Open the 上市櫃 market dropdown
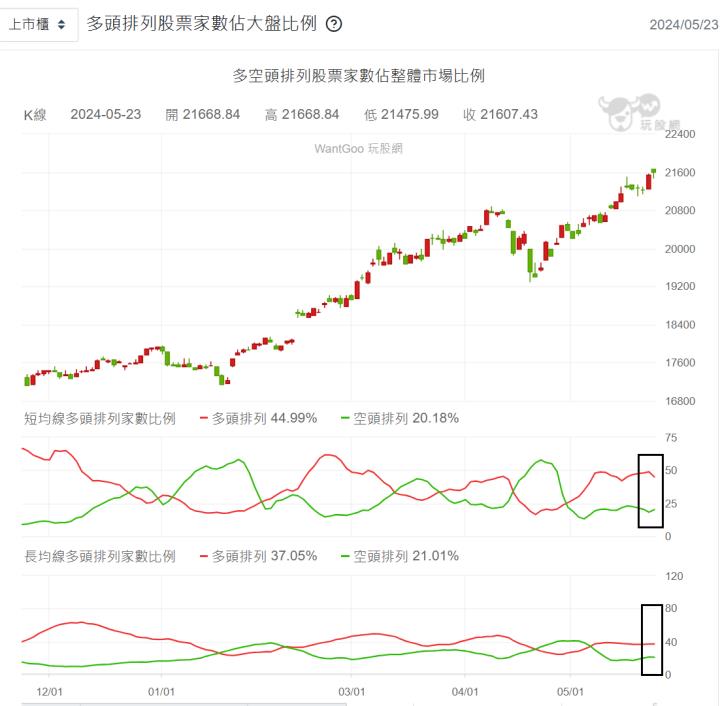The height and width of the screenshot is (706, 720). click(38, 24)
